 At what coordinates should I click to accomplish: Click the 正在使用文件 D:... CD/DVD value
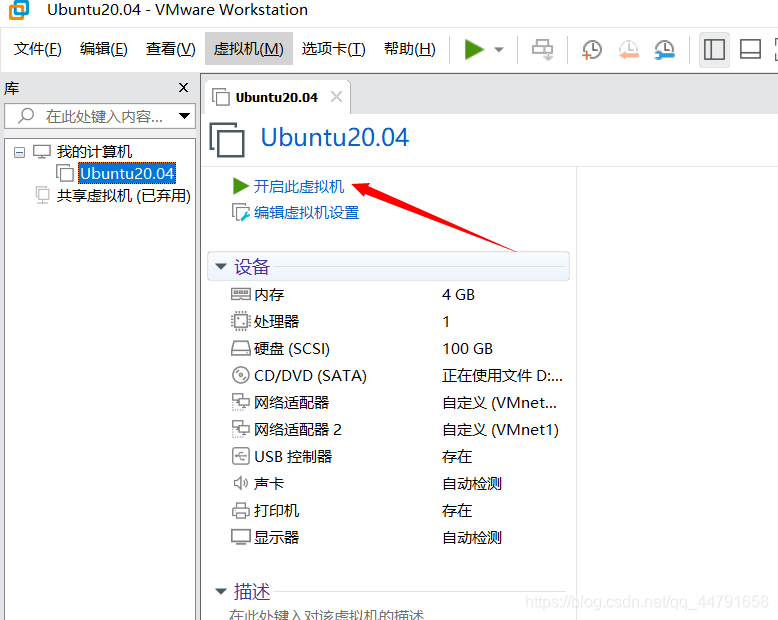502,375
